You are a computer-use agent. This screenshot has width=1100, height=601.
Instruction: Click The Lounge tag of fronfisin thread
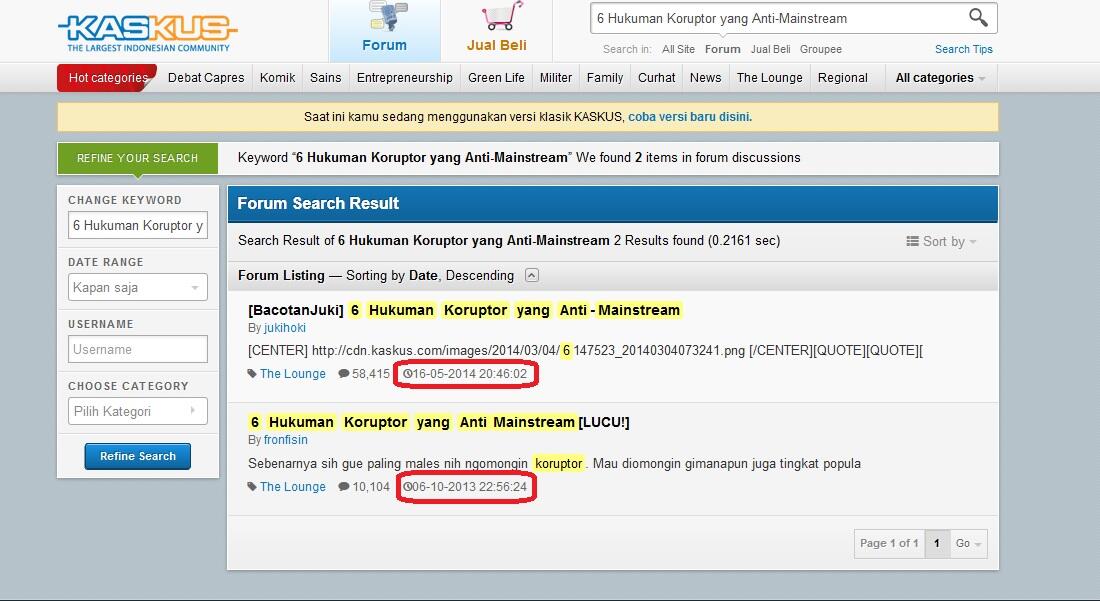[293, 487]
